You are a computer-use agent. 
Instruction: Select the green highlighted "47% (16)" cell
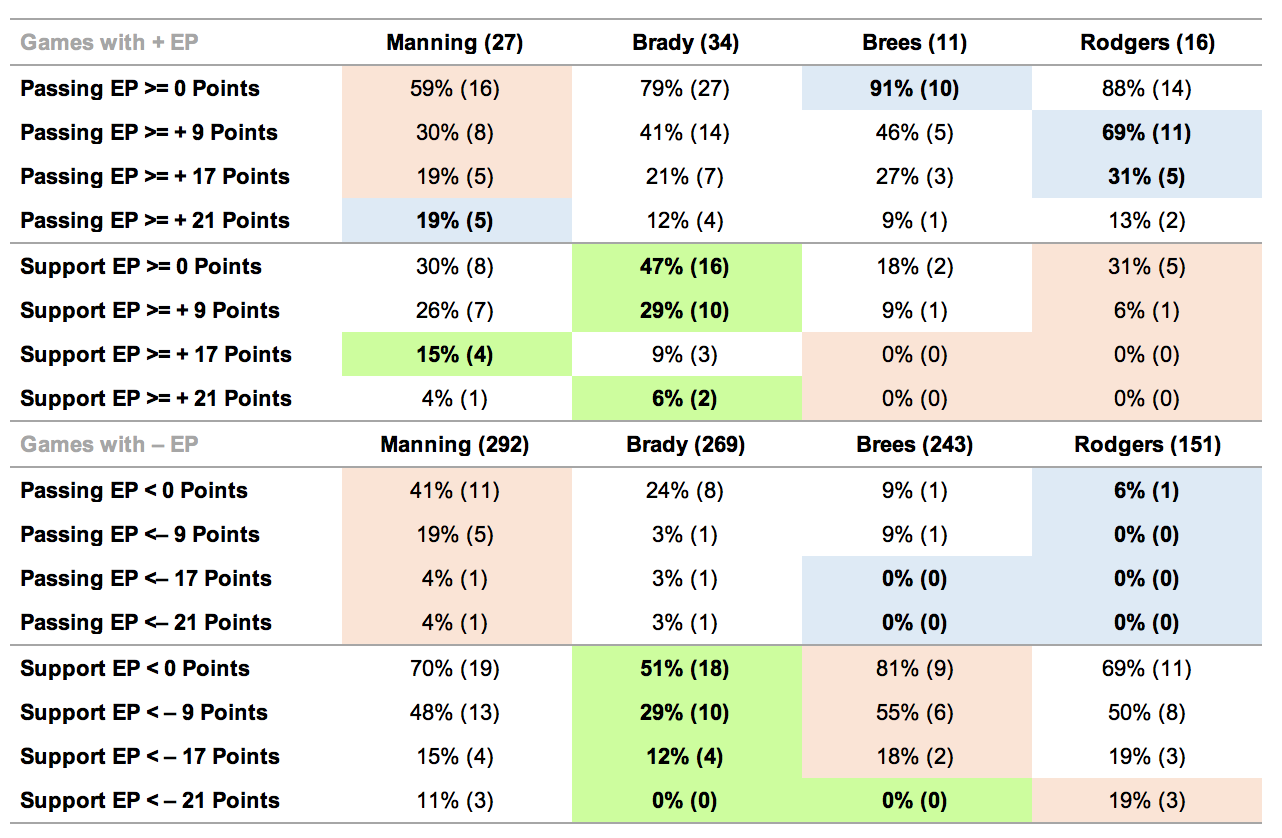pyautogui.click(x=685, y=267)
